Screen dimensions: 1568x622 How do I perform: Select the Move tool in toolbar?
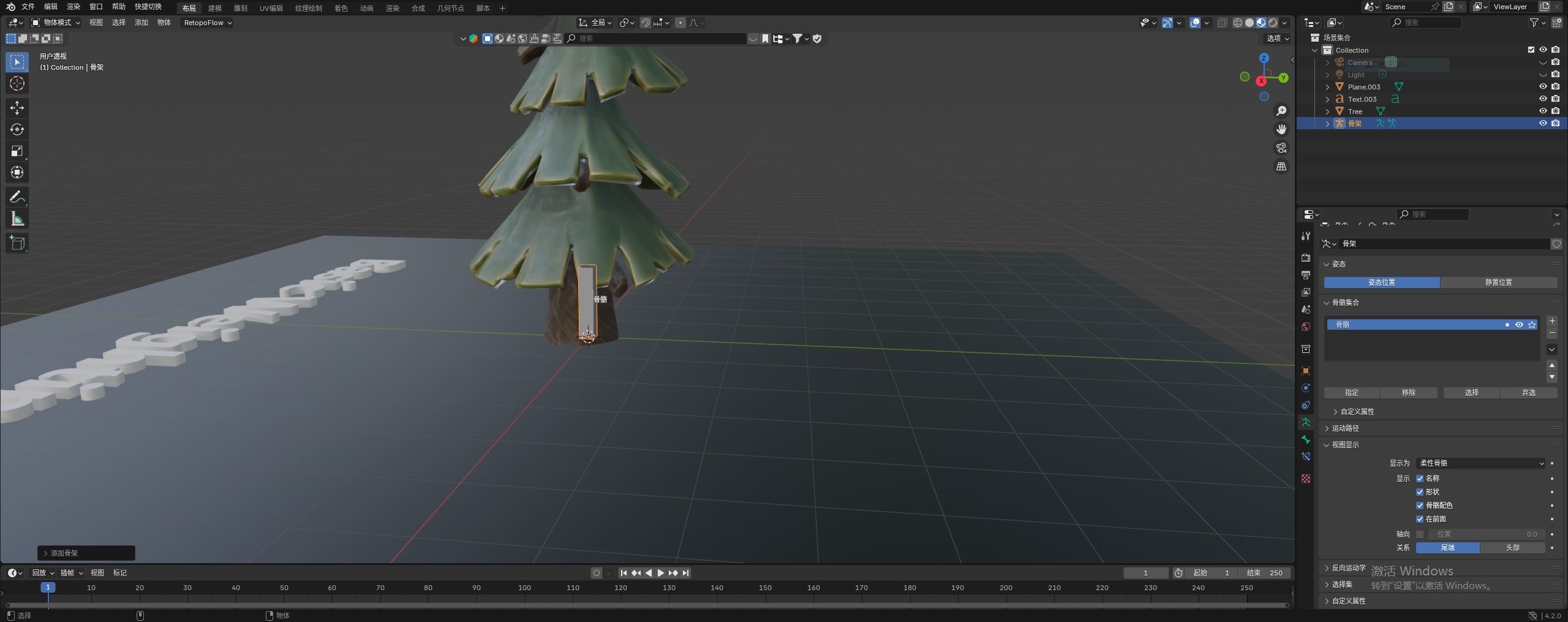17,108
